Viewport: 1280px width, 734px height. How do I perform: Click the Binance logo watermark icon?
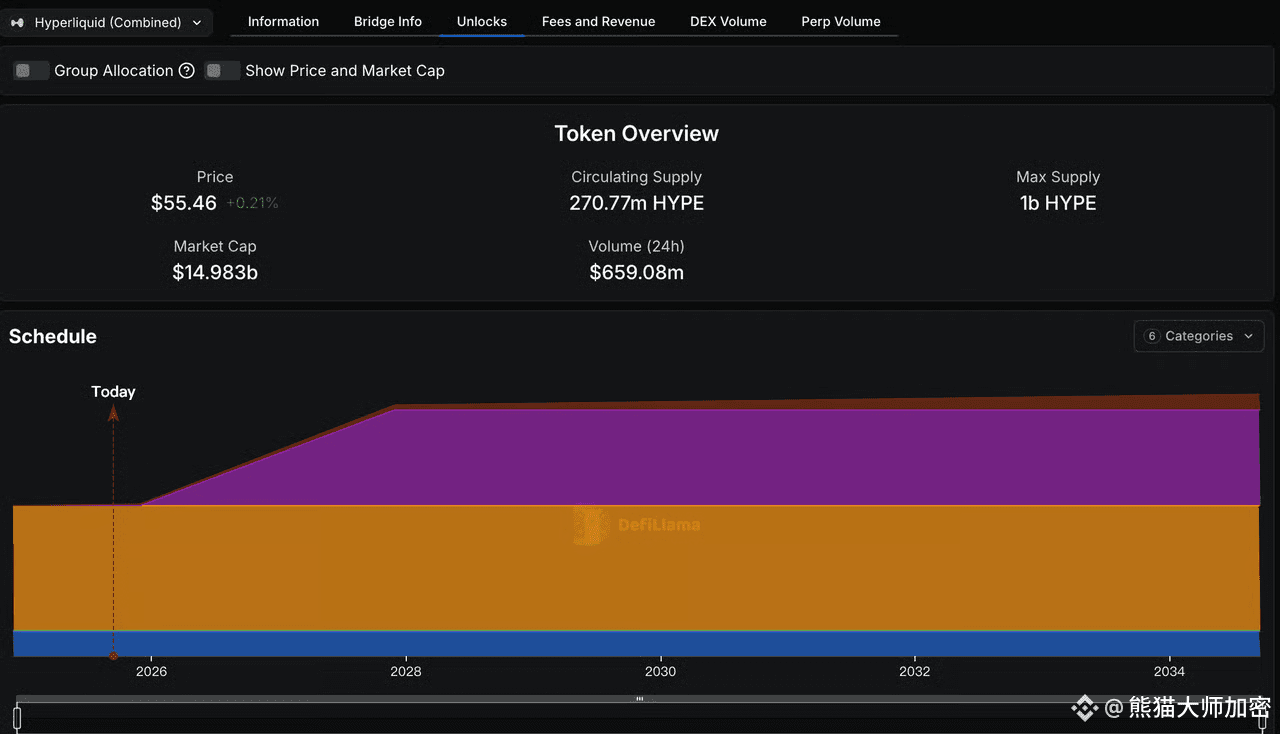click(1084, 708)
